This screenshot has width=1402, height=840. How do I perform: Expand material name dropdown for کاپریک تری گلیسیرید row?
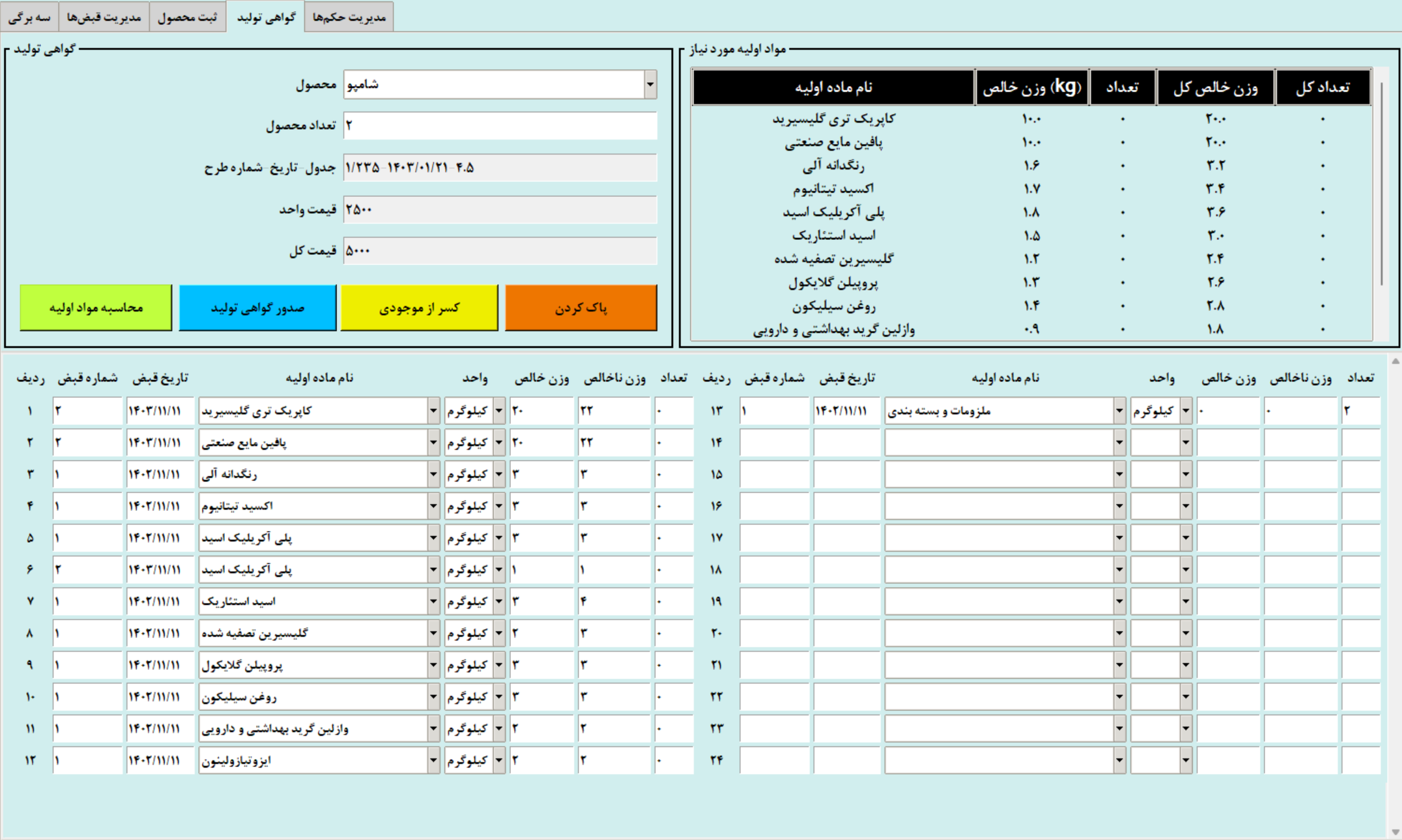tap(433, 411)
